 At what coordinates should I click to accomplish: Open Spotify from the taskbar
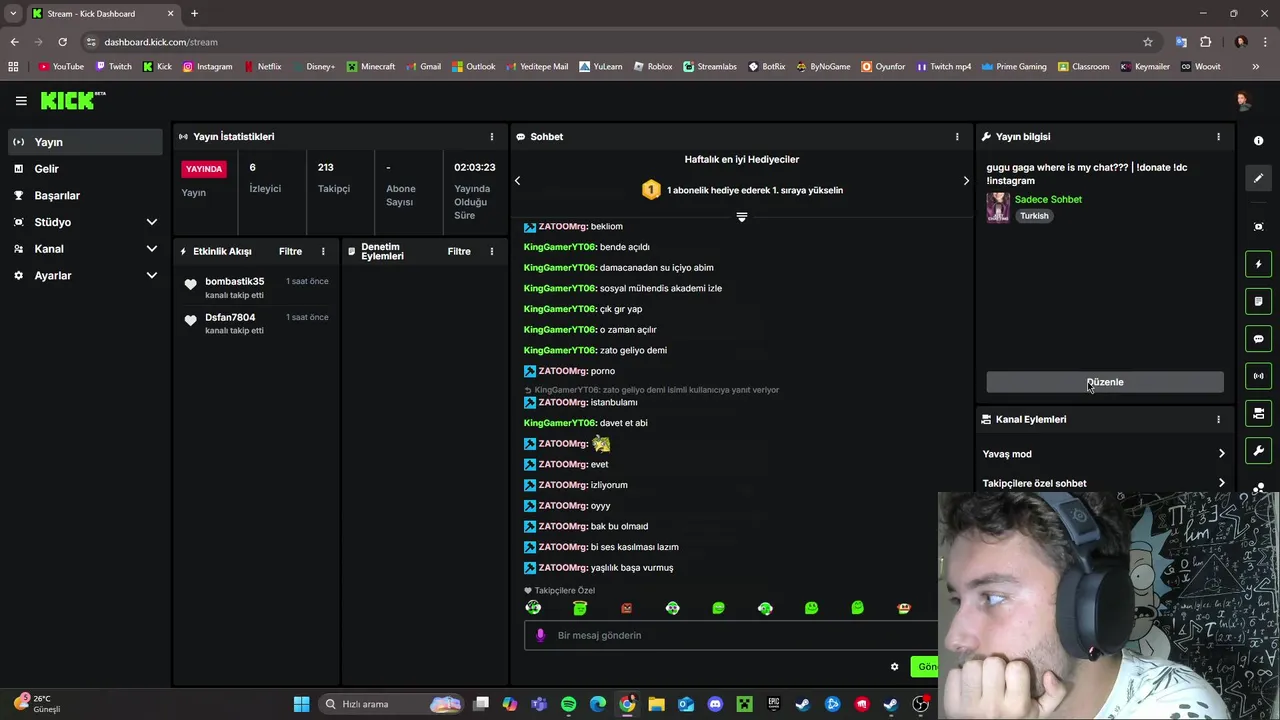tap(569, 704)
